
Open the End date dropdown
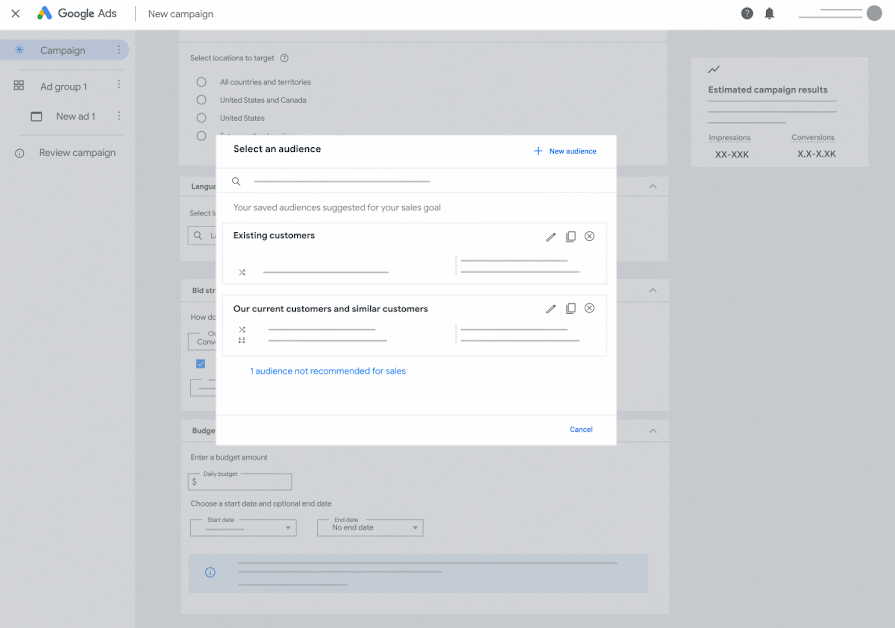tap(370, 528)
